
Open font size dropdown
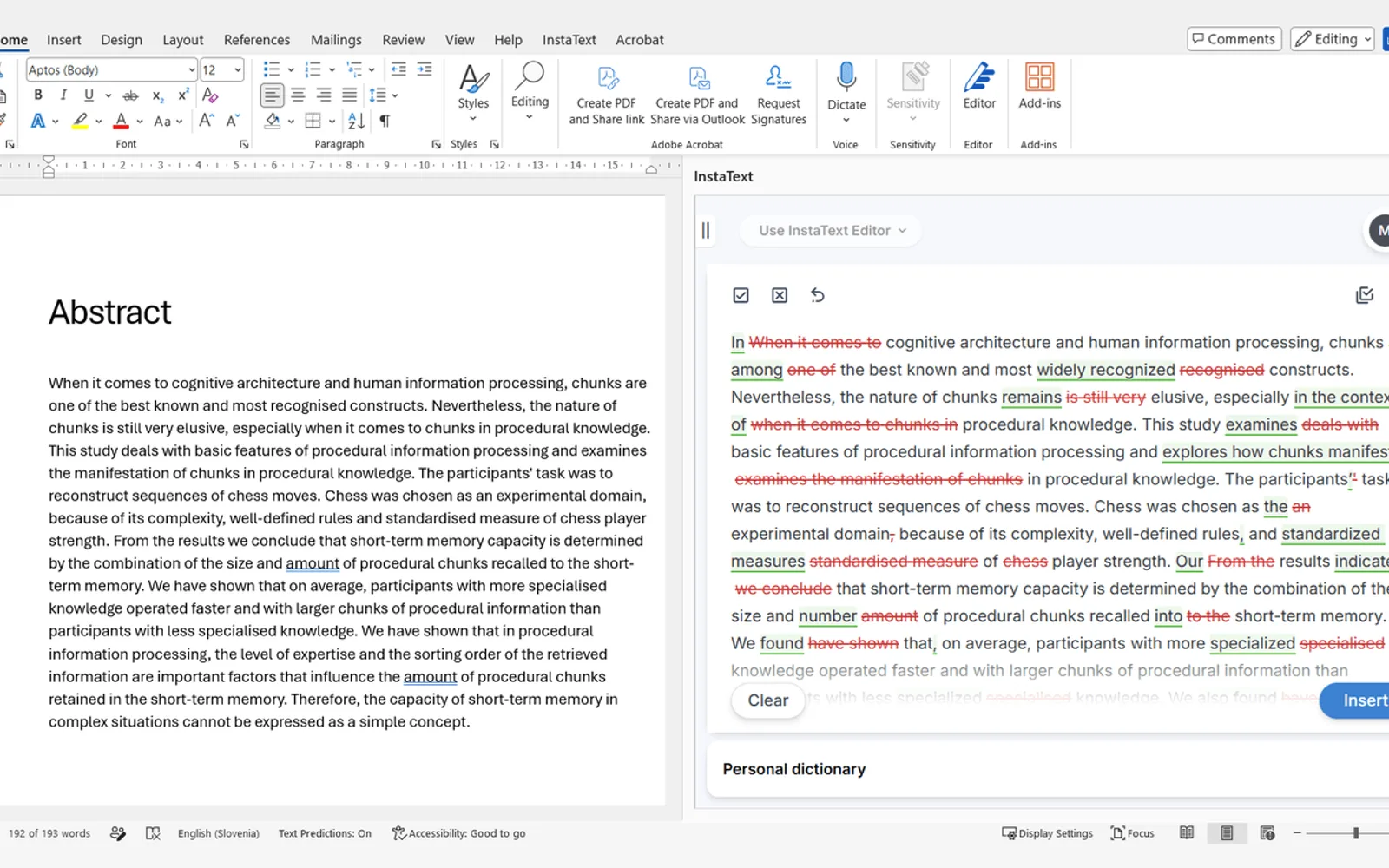click(238, 69)
